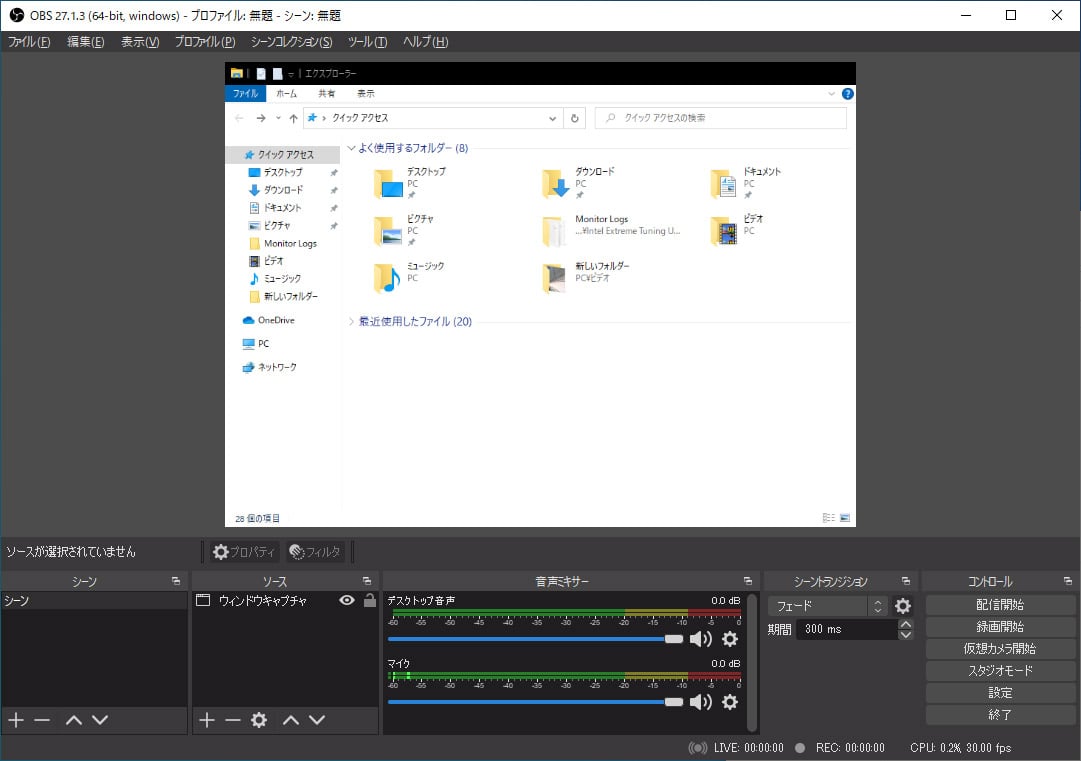The image size is (1081, 761).
Task: Open プロパティ for the source
Action: (x=244, y=552)
